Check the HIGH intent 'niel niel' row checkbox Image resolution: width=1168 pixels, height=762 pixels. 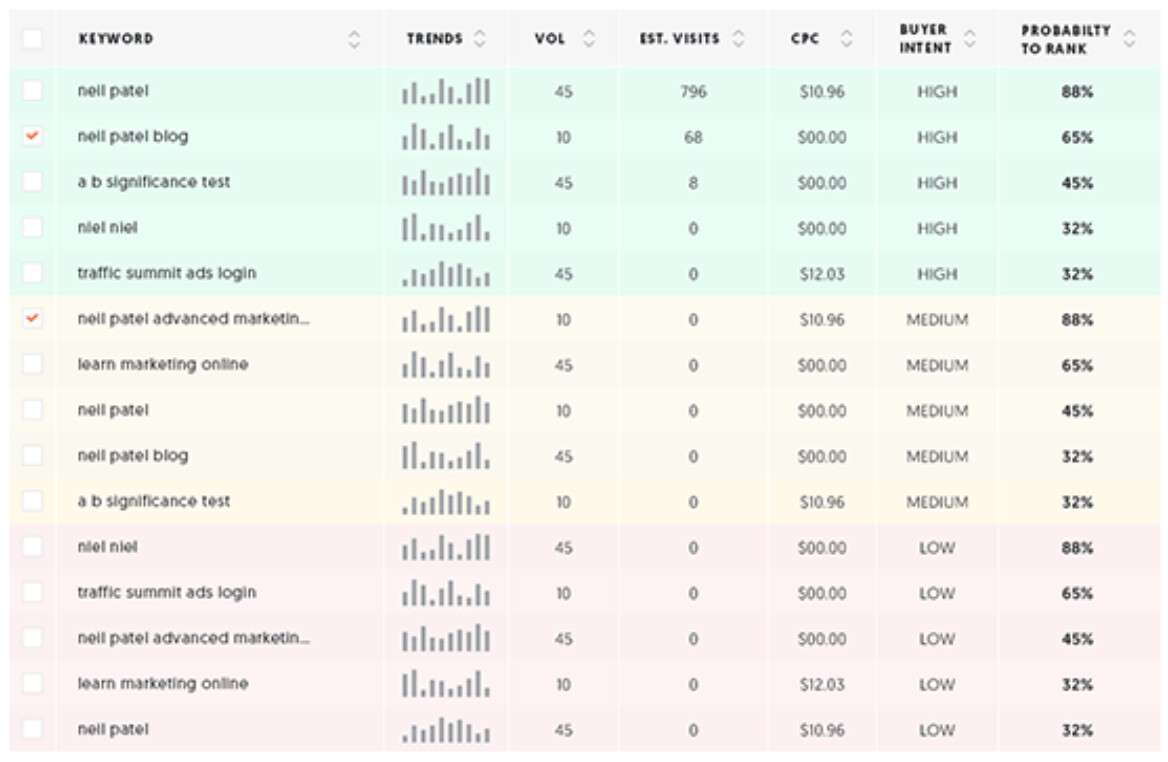coord(33,227)
